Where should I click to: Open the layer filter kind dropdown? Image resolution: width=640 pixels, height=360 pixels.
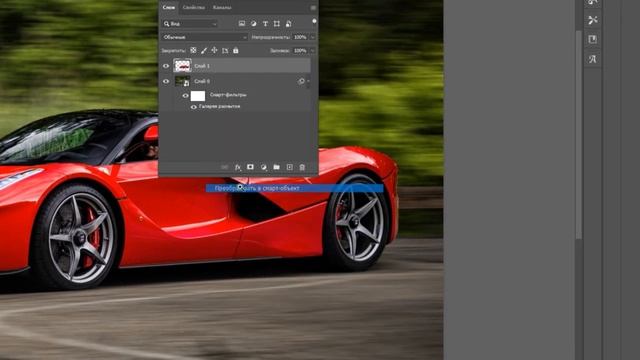point(190,24)
